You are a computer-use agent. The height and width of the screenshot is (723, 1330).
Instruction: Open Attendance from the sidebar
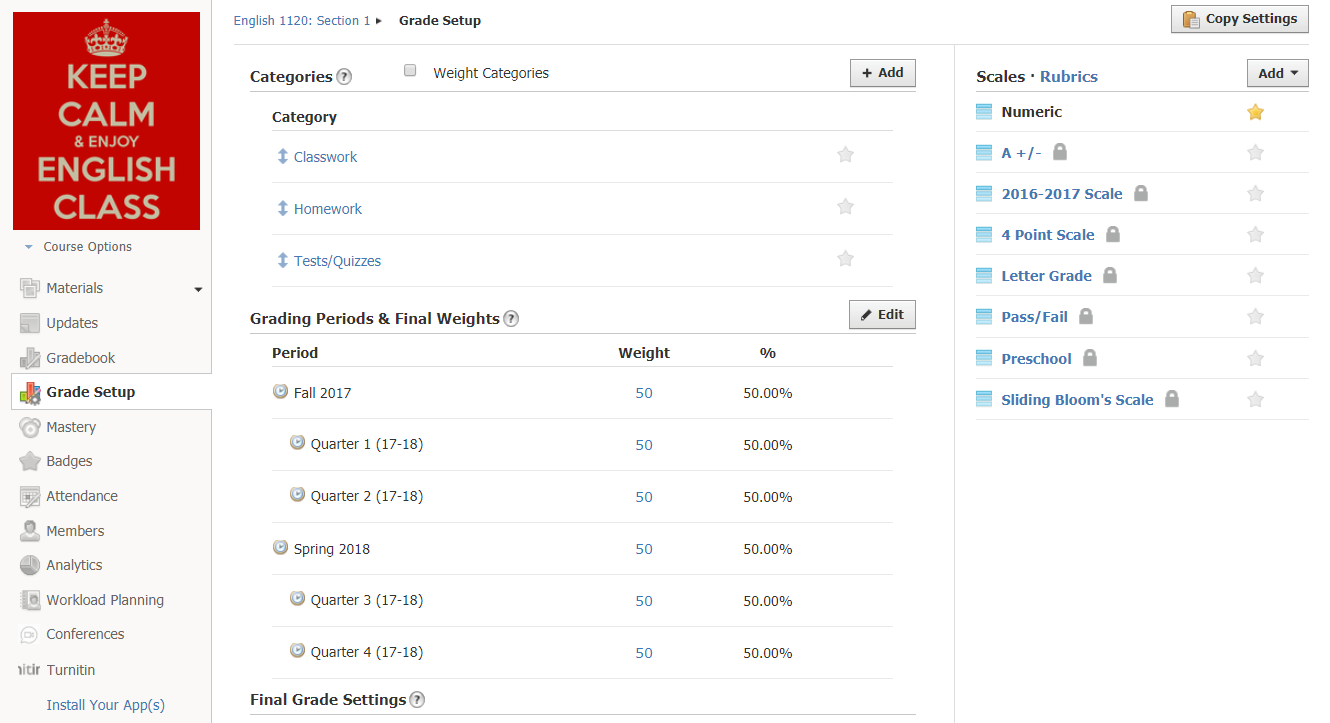tap(81, 496)
